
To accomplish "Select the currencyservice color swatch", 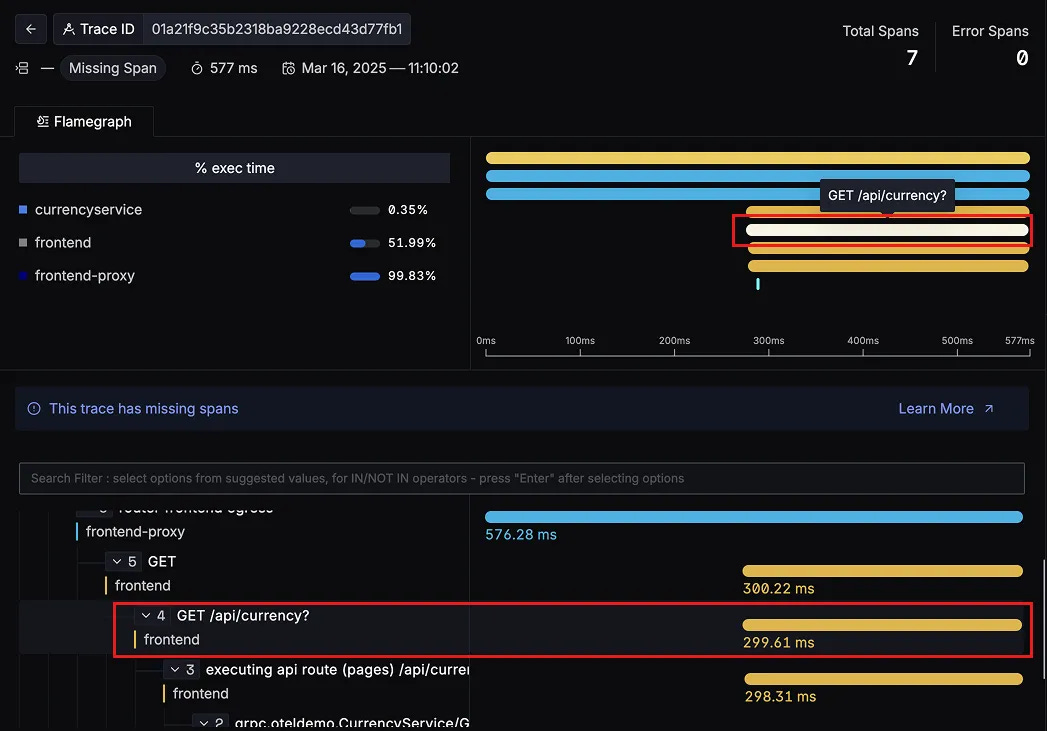I will (23, 210).
